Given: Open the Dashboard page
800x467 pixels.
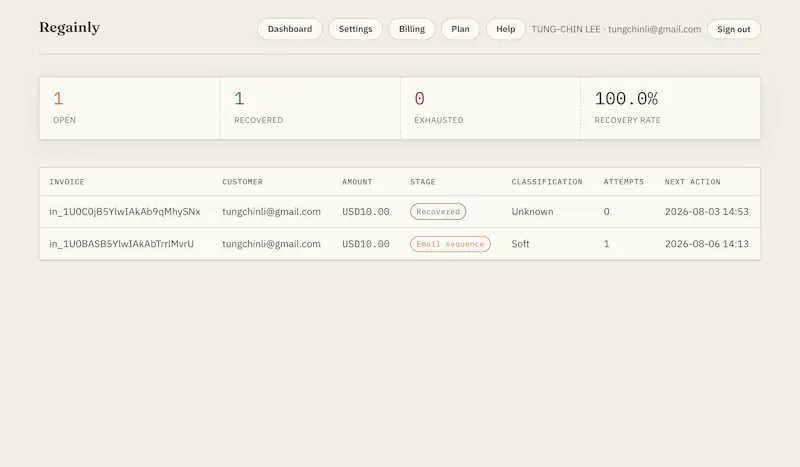Looking at the screenshot, I should click(290, 29).
